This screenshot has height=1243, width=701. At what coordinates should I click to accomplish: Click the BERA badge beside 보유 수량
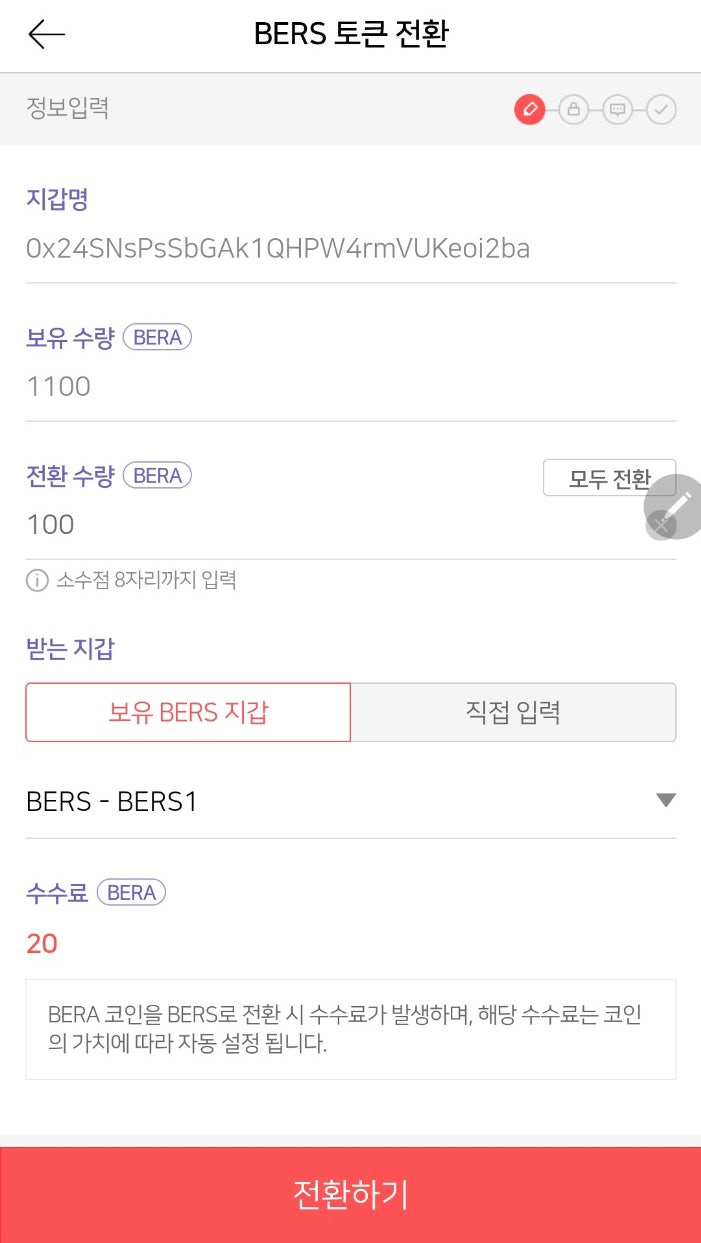pos(157,337)
